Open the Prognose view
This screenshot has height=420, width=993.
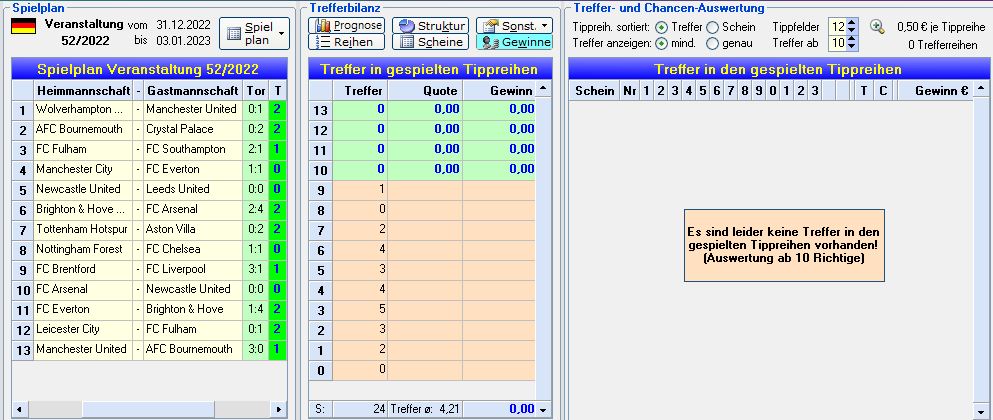click(x=346, y=25)
